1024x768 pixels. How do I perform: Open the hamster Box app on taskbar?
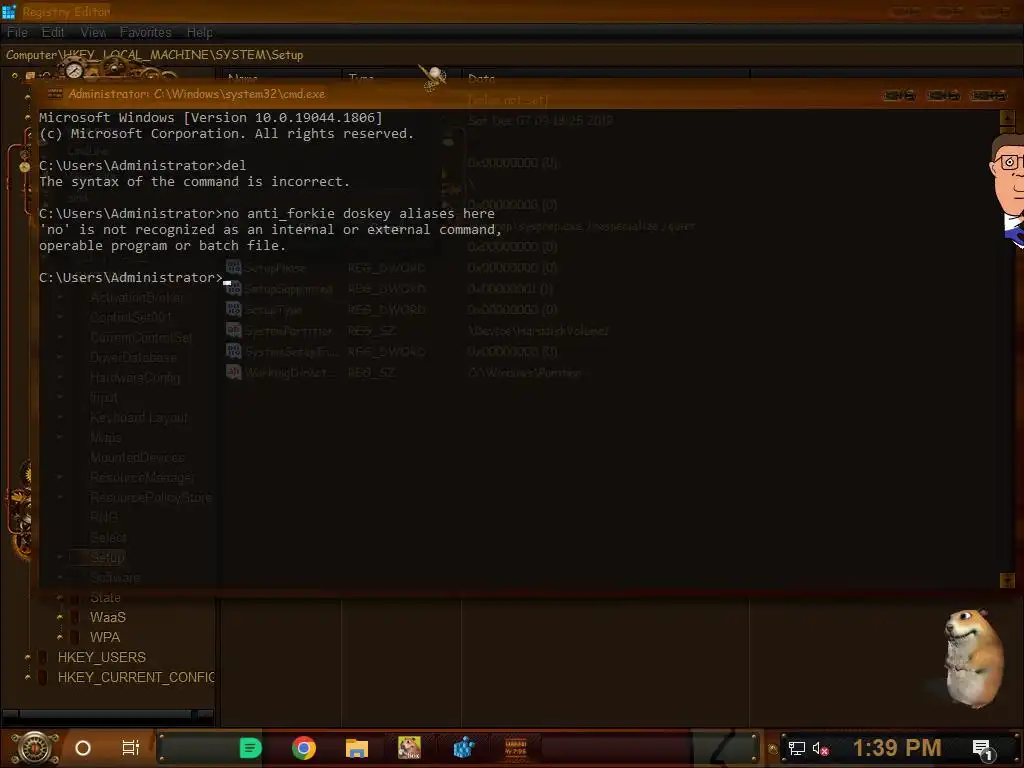click(409, 748)
